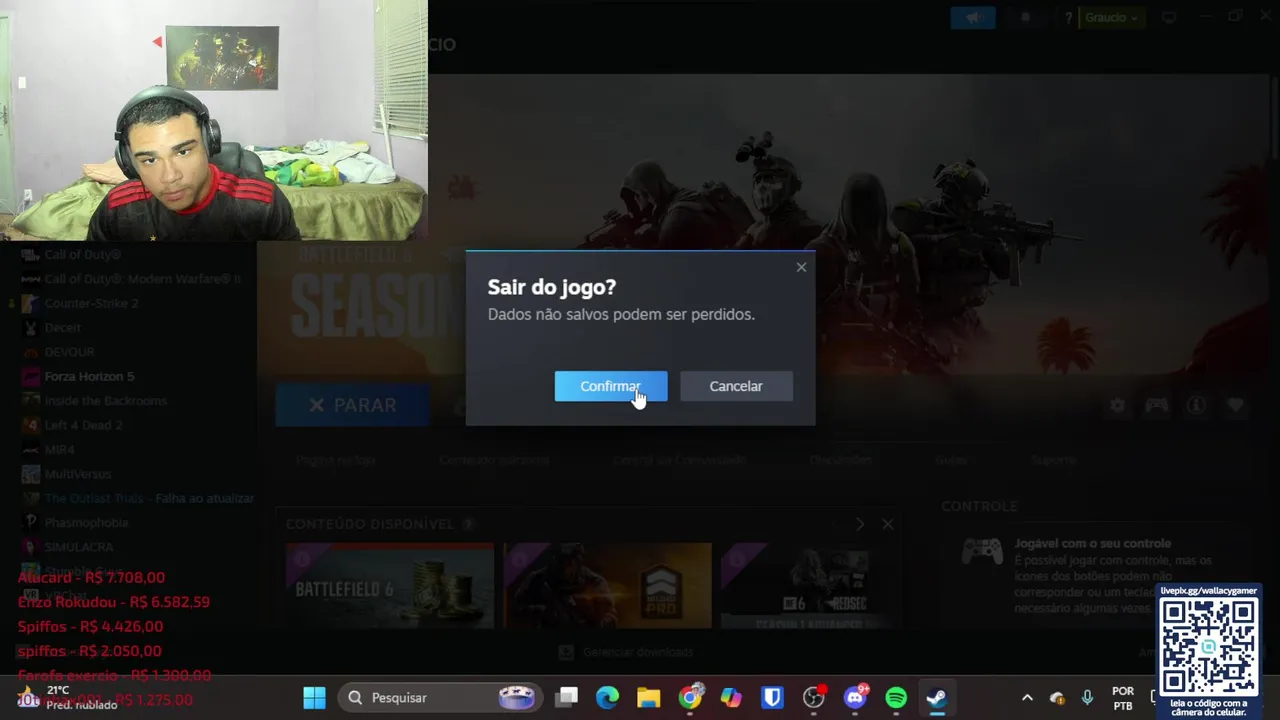Open Copilot from taskbar
The width and height of the screenshot is (1280, 720).
(732, 697)
